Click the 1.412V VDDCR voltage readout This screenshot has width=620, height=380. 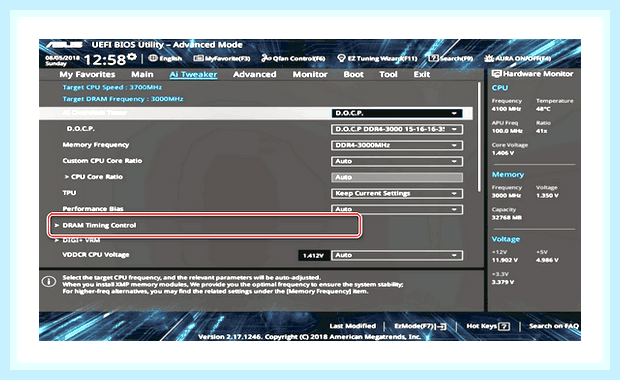point(313,255)
